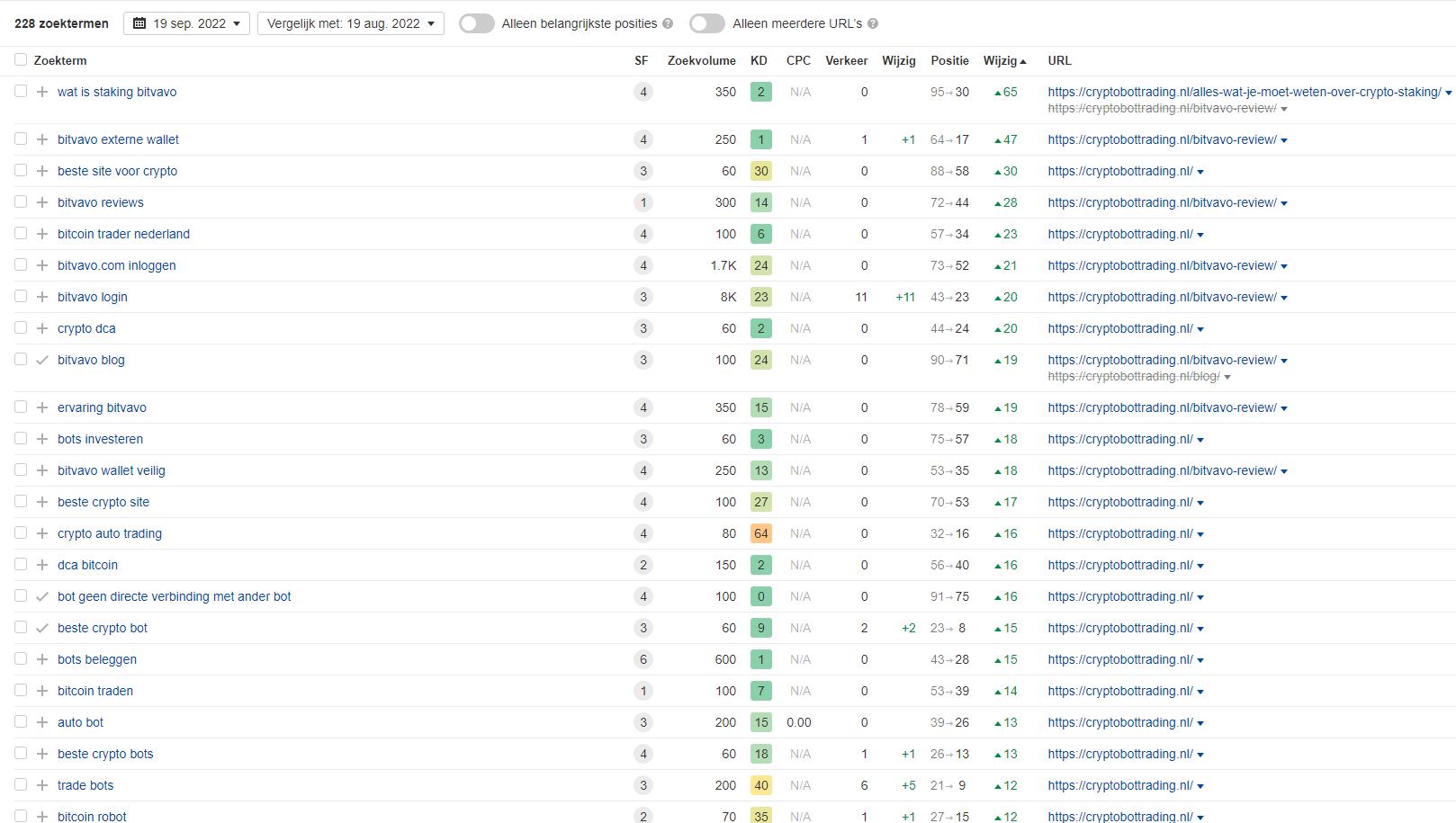Viewport: 1456px width, 823px height.
Task: Expand crypto-staking URL arrow in first row
Action: pos(1448,93)
